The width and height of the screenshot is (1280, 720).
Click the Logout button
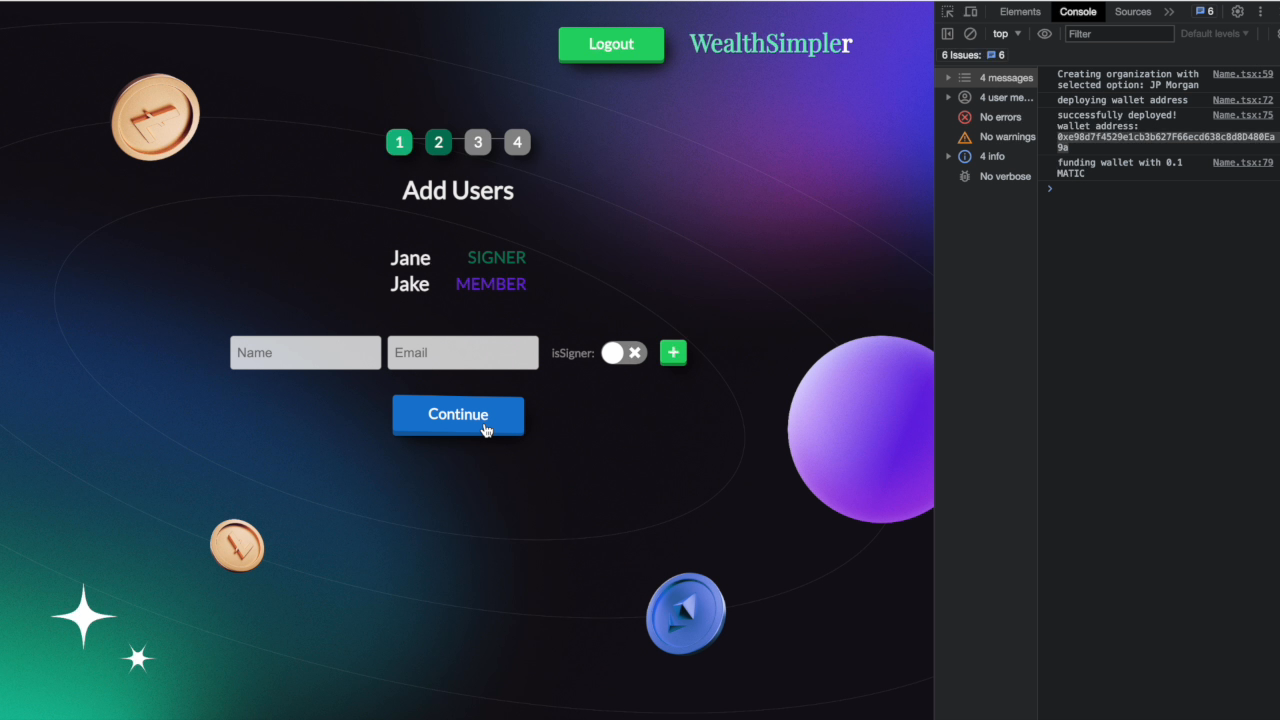pyautogui.click(x=611, y=44)
